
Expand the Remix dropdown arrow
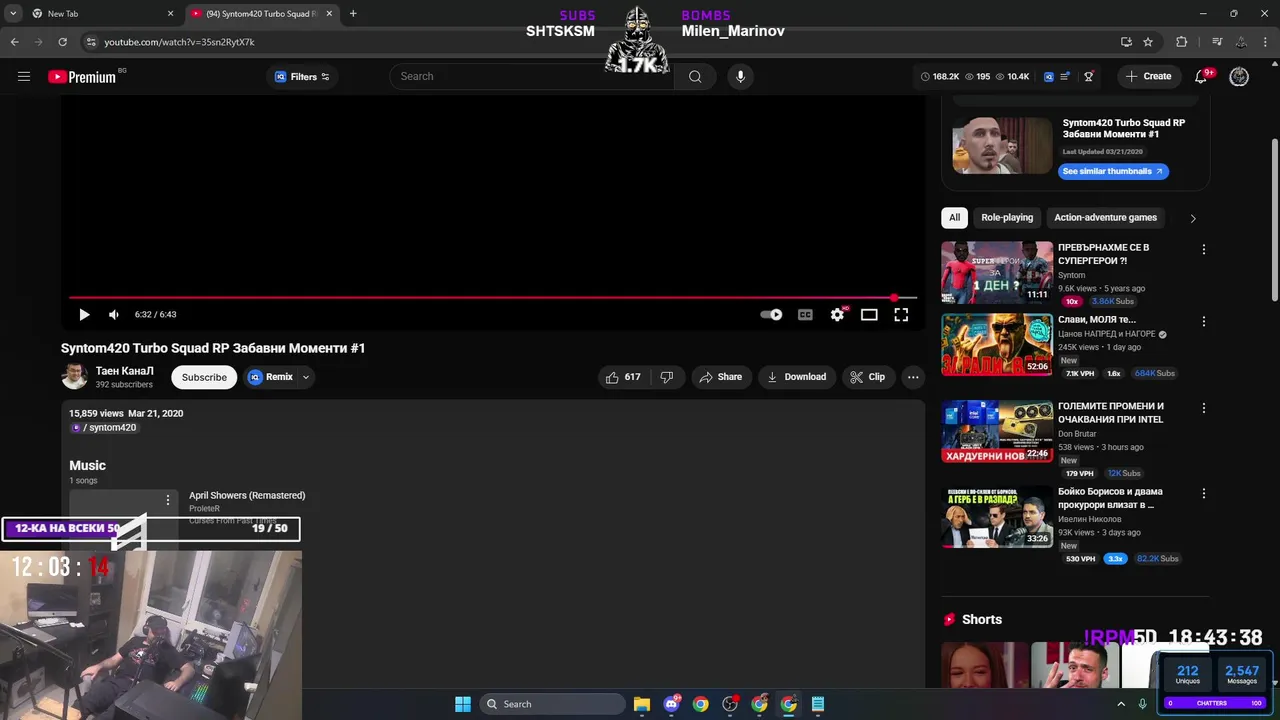306,377
